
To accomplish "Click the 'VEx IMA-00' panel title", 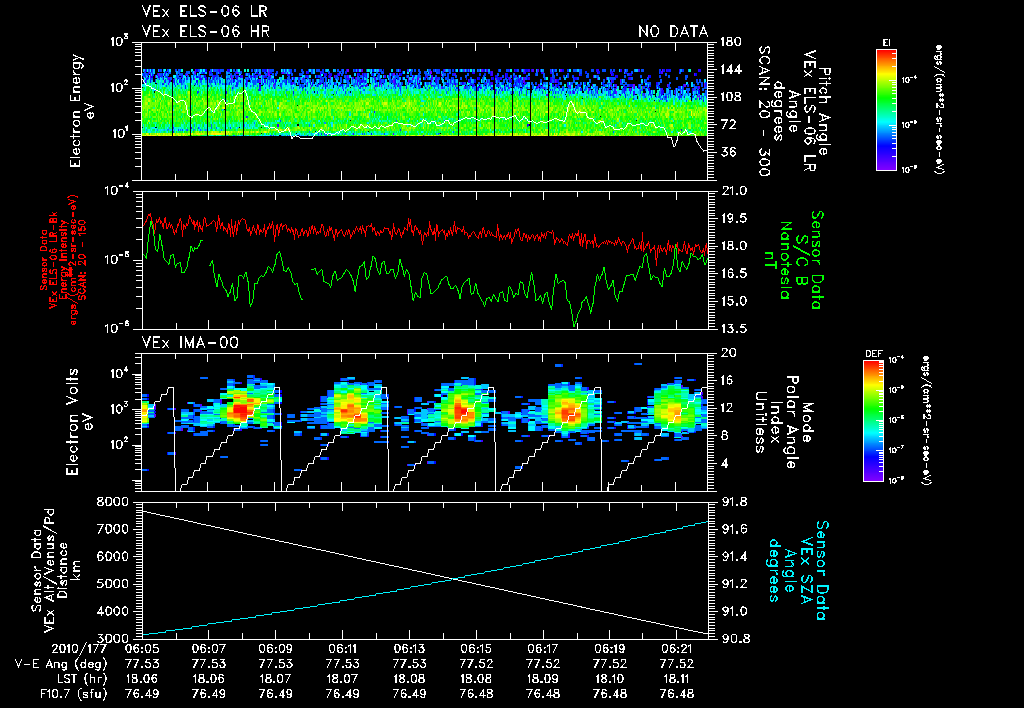I will tap(190, 343).
